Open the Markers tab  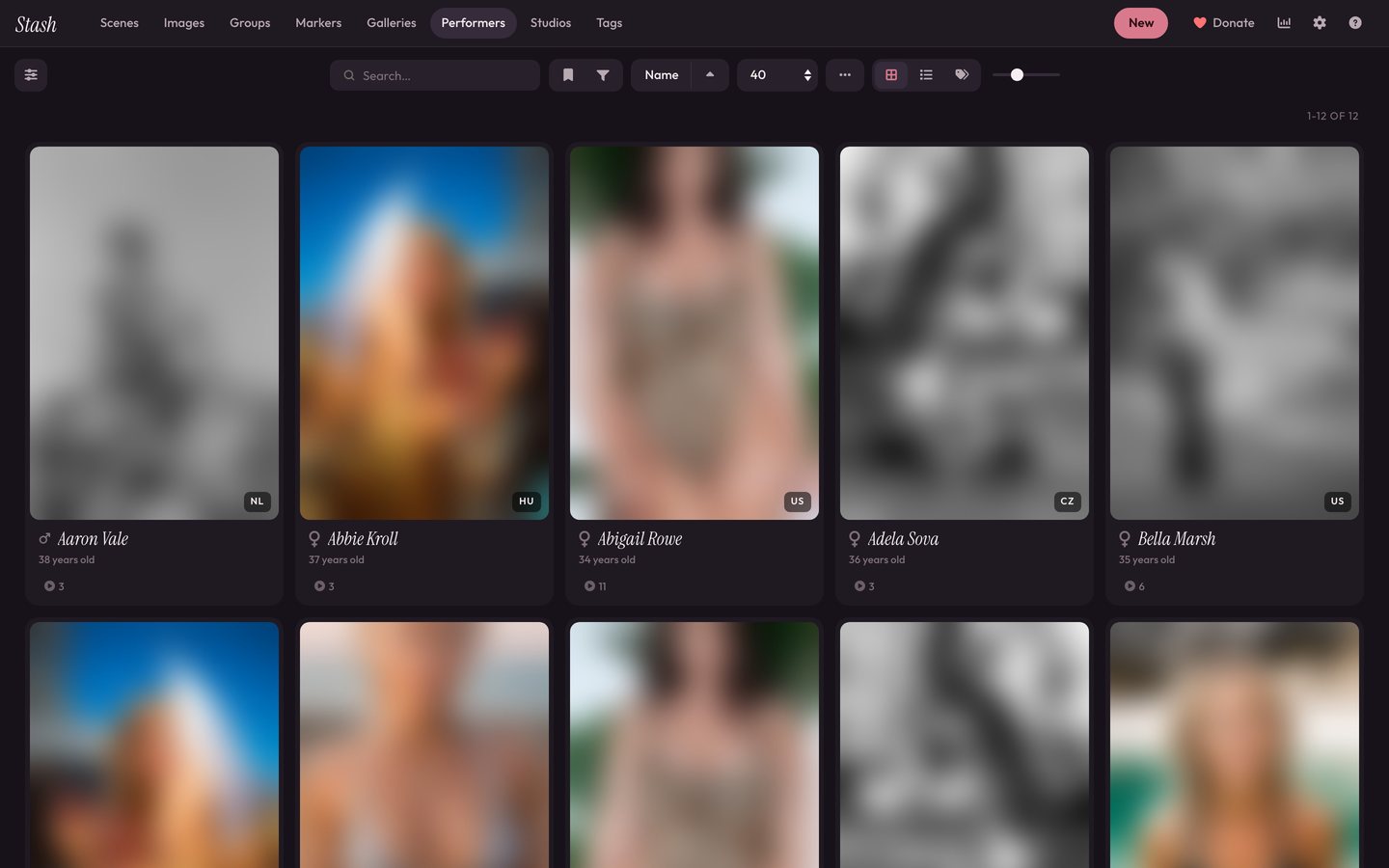(318, 23)
